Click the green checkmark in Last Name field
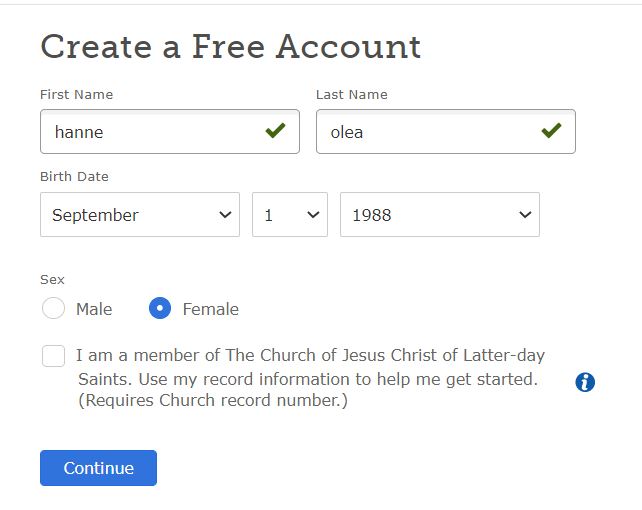This screenshot has width=642, height=510. pos(551,131)
